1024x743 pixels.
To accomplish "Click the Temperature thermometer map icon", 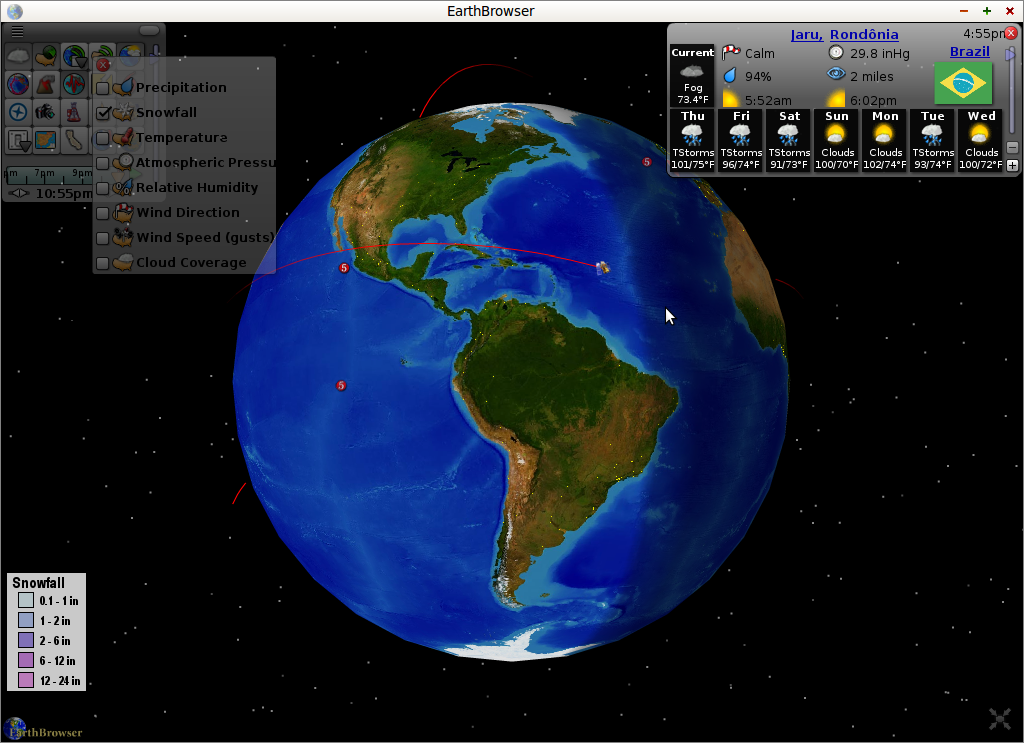I will click(x=123, y=137).
